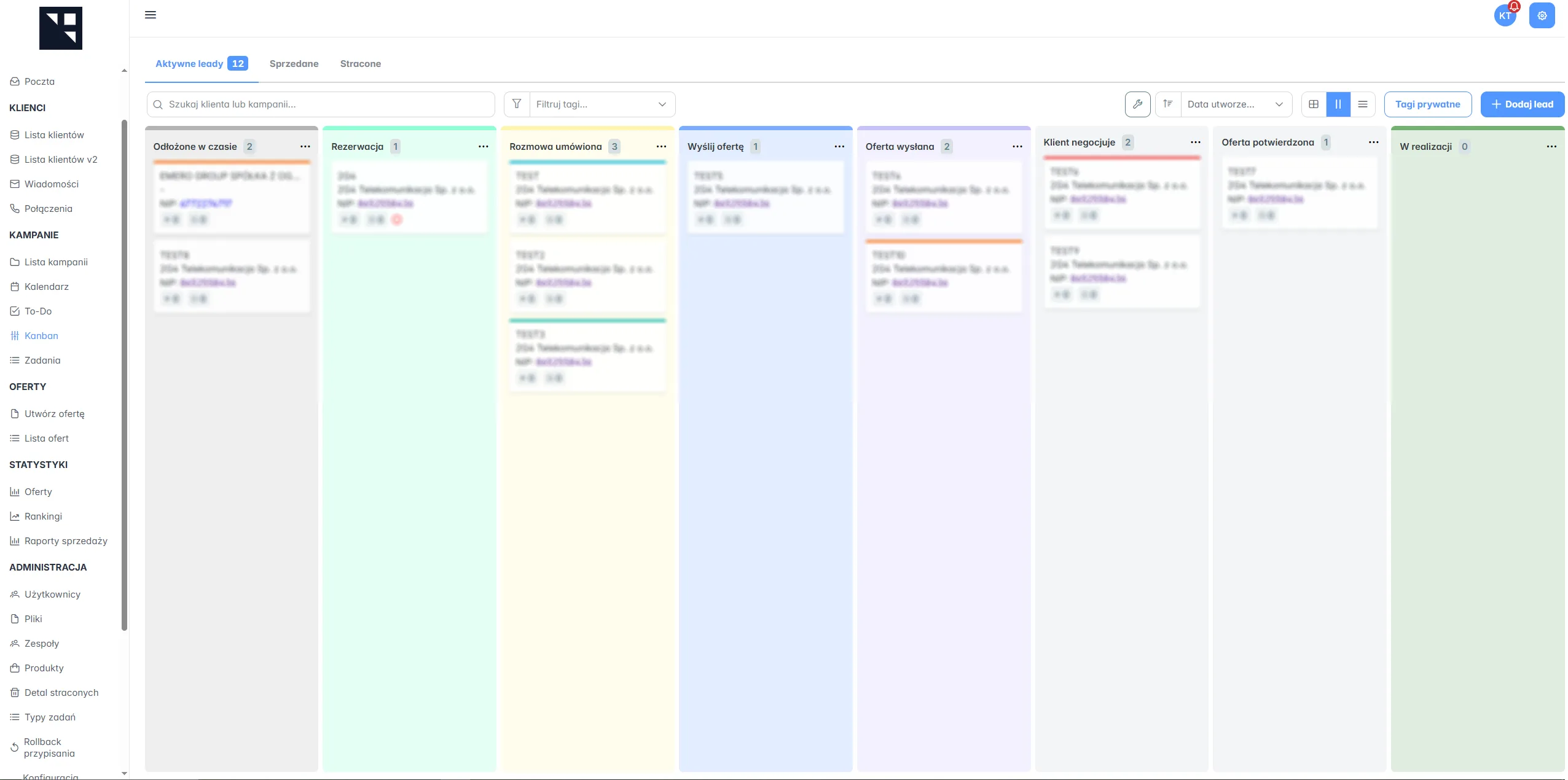Switch to list view layout

(1363, 104)
